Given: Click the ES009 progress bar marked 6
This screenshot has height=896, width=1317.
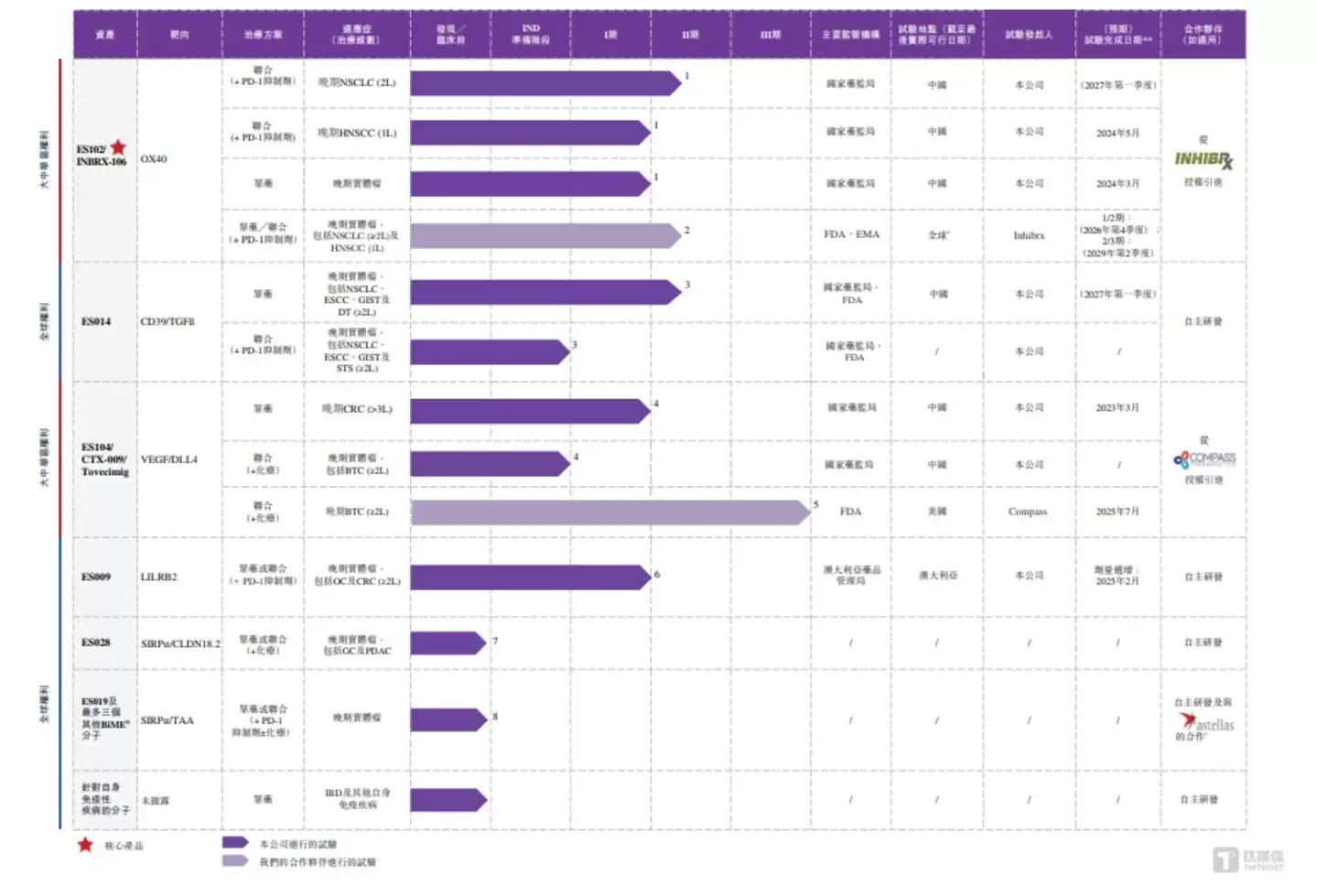Looking at the screenshot, I should 531,578.
